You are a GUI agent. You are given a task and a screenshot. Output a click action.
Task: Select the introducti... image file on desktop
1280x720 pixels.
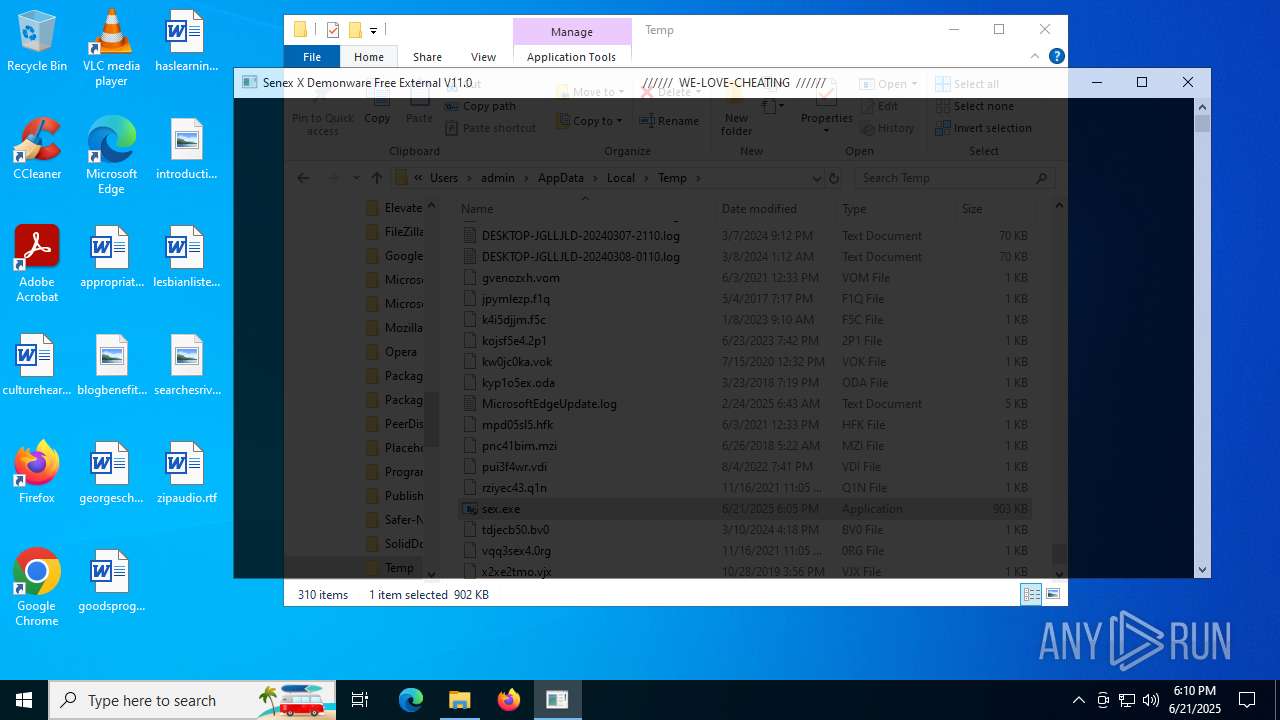186,150
